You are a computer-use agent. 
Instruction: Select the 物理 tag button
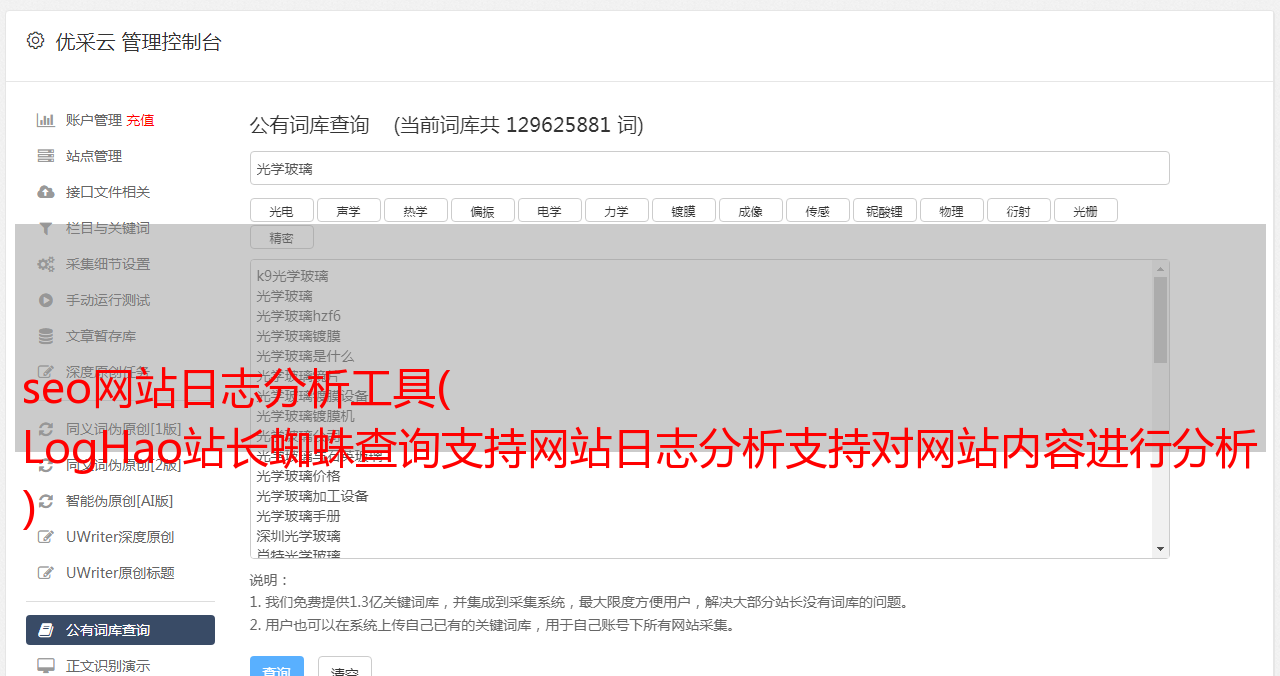(952, 210)
